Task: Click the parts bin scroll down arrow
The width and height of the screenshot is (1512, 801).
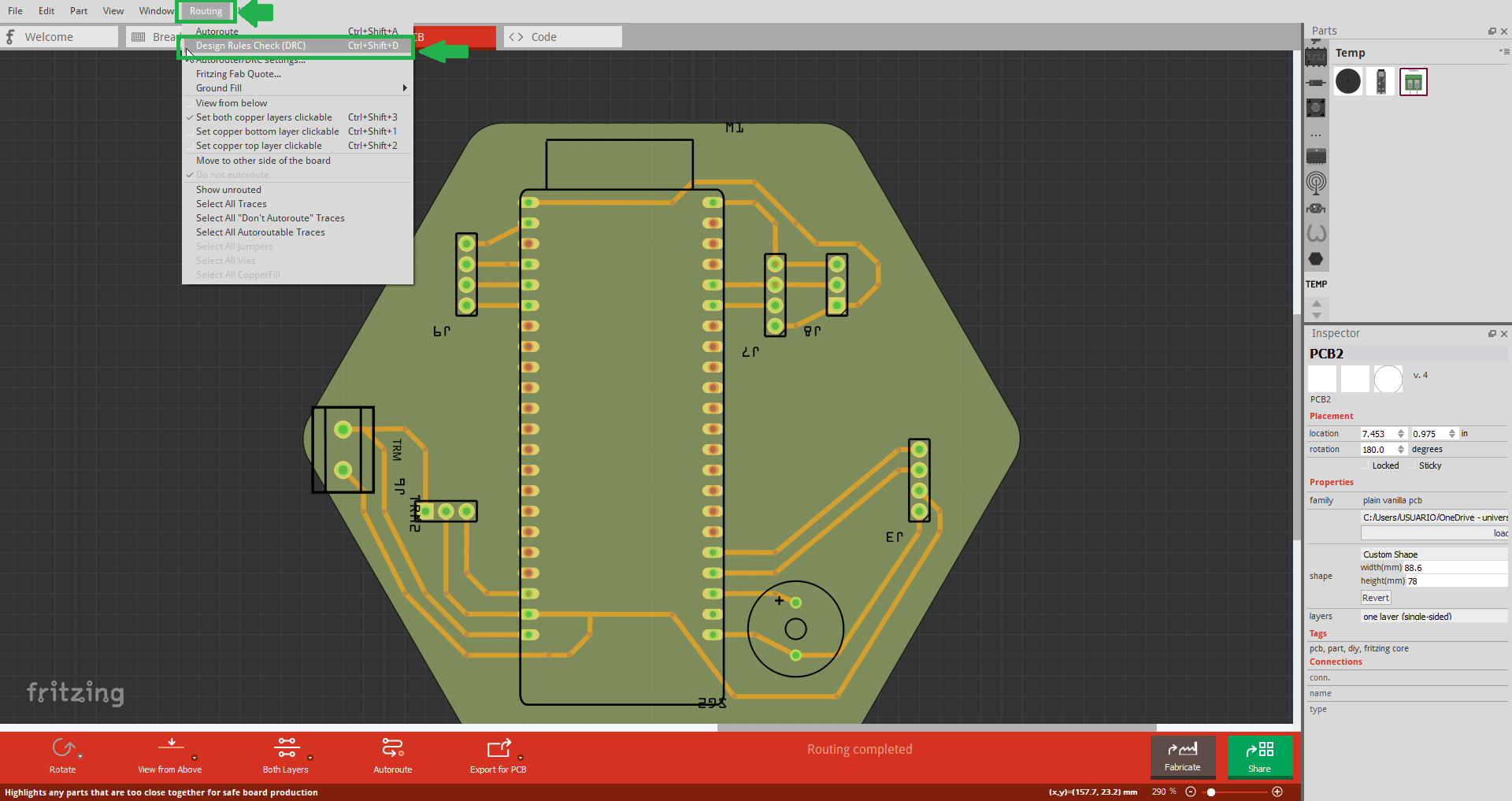Action: tap(1317, 315)
